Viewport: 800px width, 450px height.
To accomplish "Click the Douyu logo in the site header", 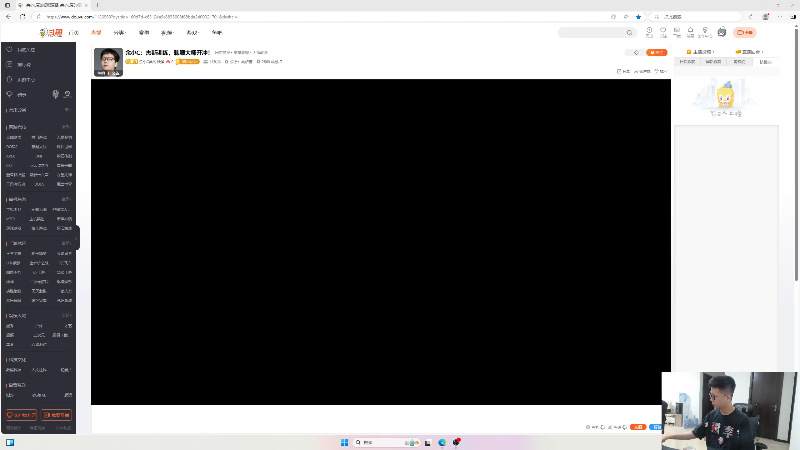I will click(51, 33).
